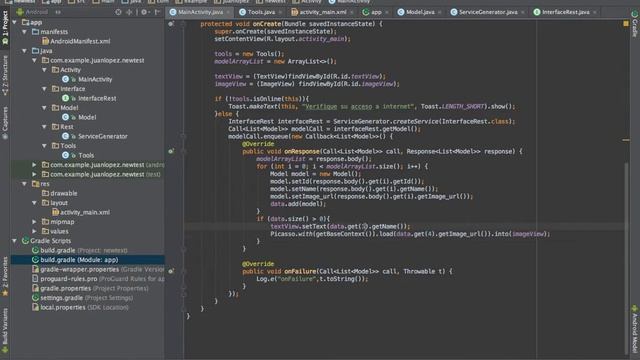Screen dimensions: 640x360
Task: Select the ServiceGenerator class icon
Action: tap(65, 136)
